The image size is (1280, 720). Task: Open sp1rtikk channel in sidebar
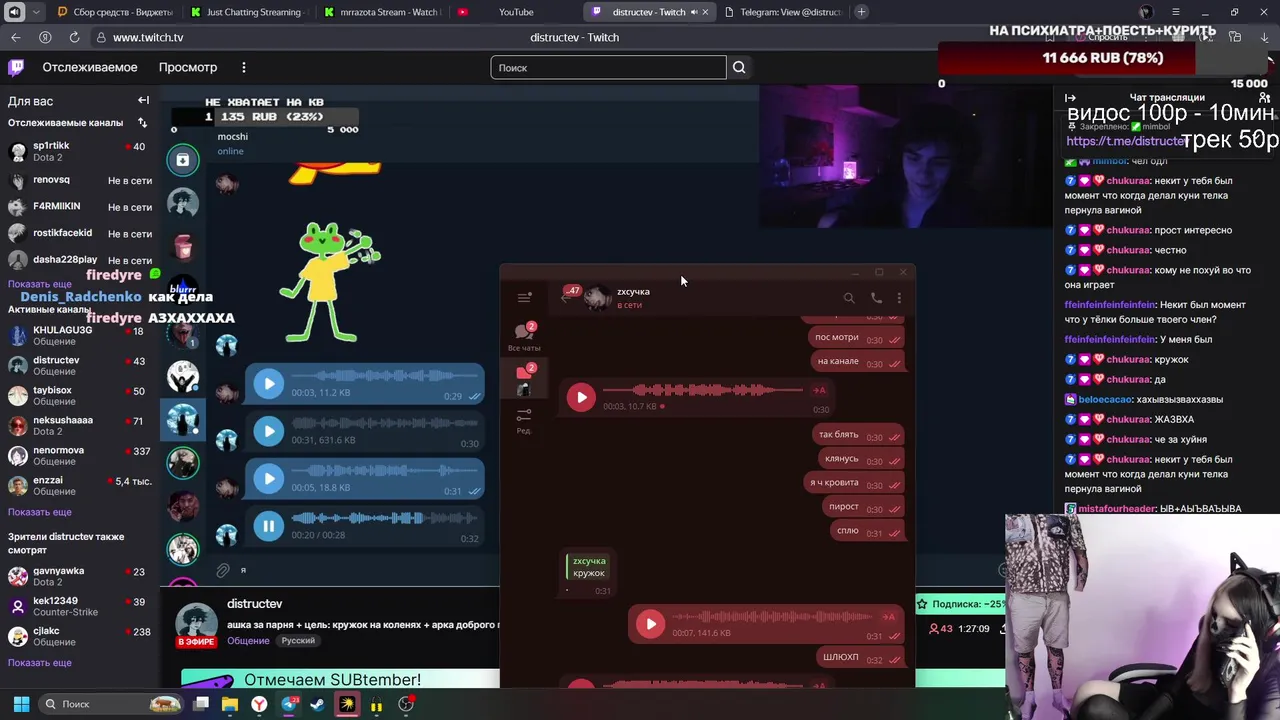click(78, 151)
